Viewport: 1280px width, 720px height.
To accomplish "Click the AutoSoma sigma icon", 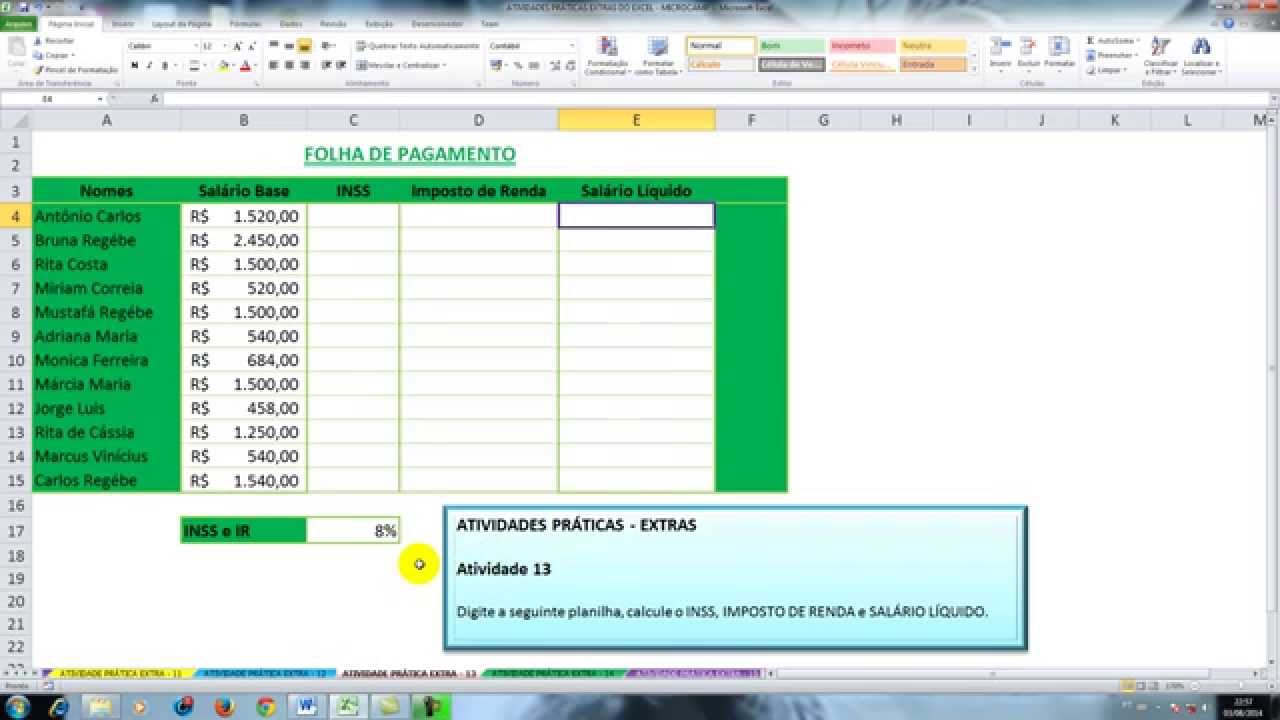I will (x=1091, y=41).
